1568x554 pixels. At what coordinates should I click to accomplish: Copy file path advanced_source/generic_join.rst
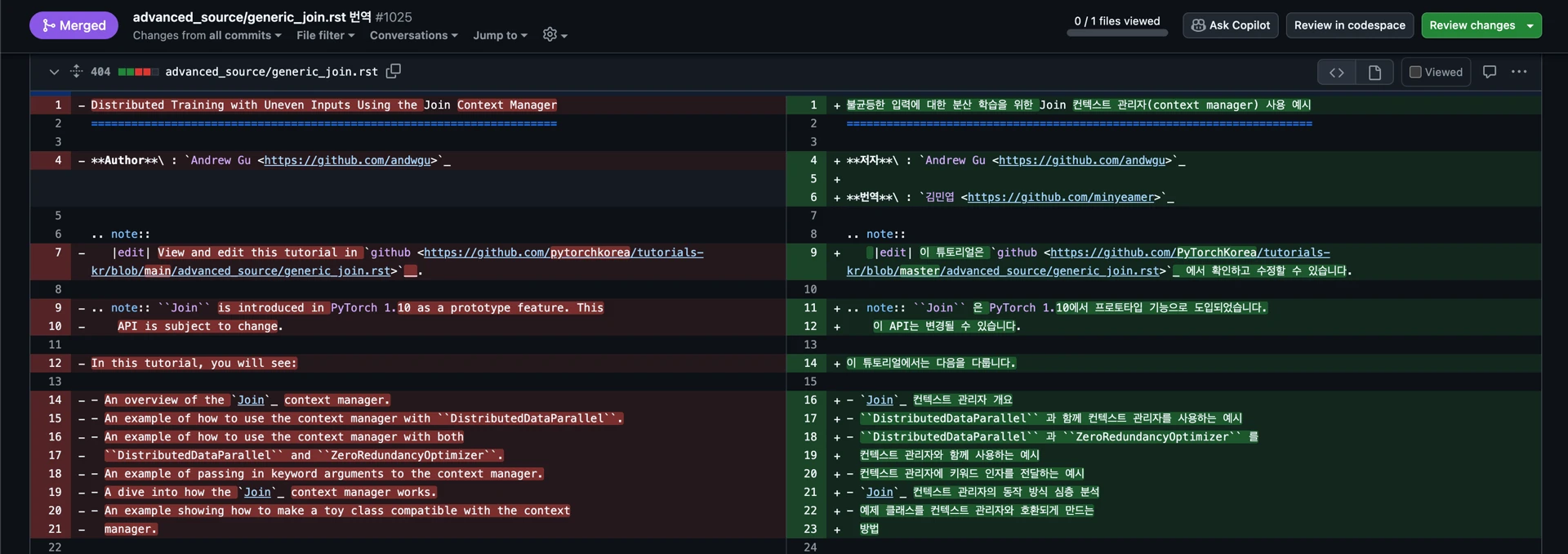(x=394, y=71)
